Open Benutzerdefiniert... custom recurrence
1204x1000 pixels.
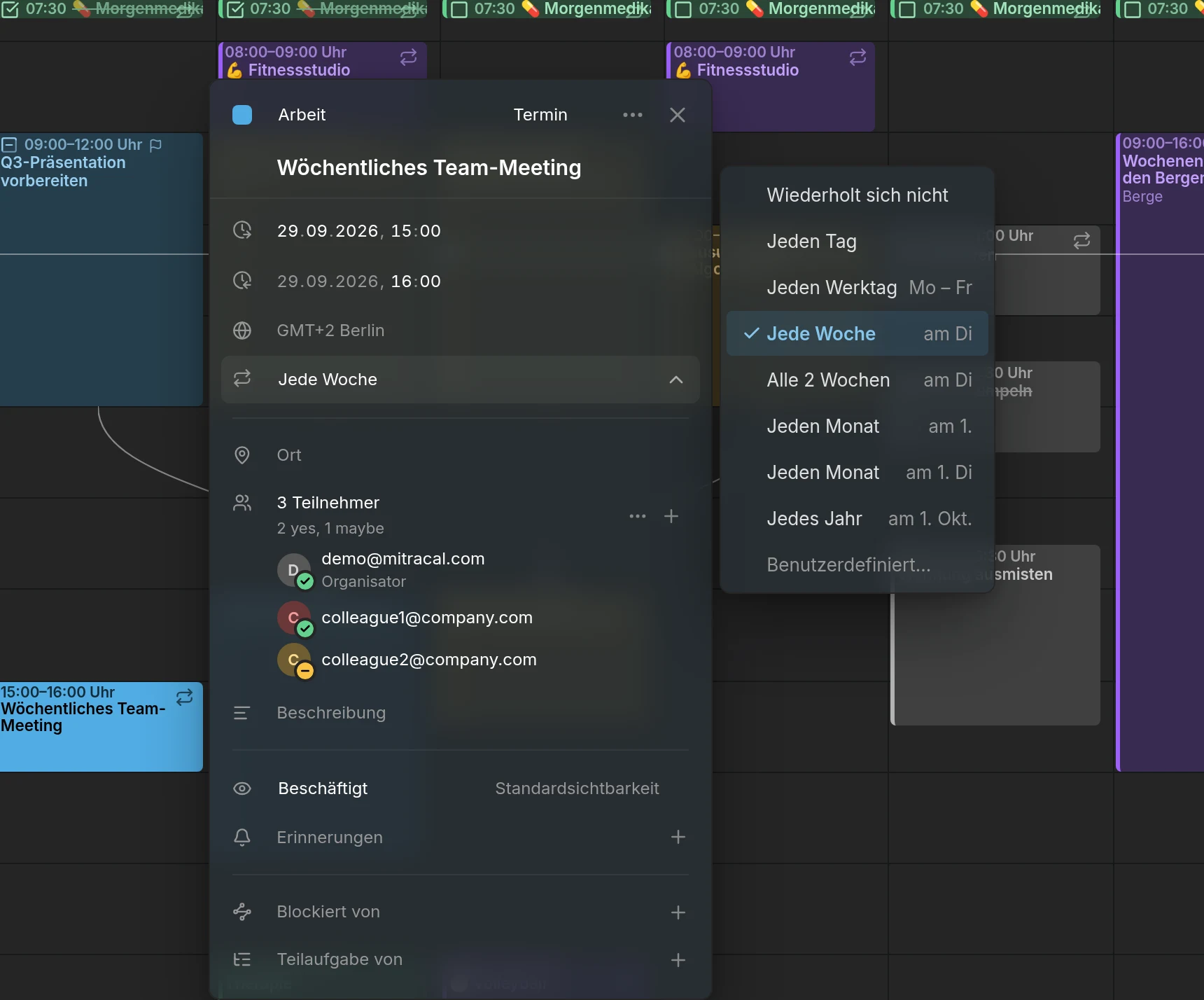tap(857, 564)
